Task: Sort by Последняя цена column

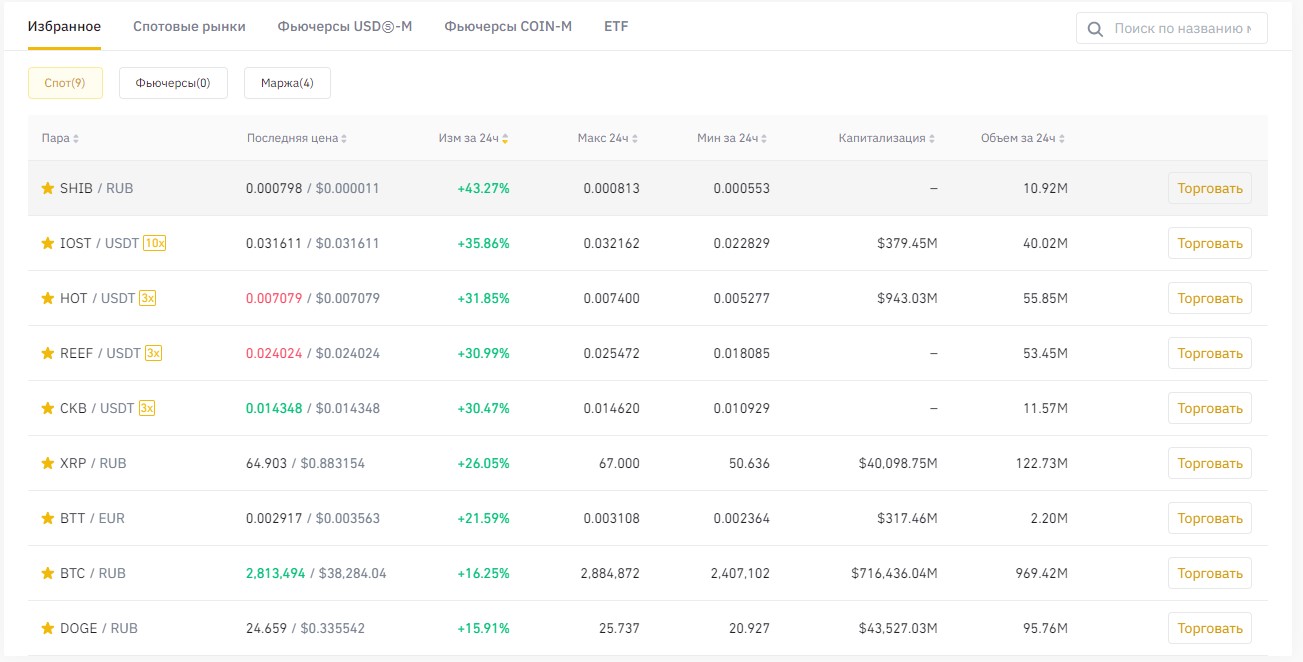Action: [x=297, y=138]
